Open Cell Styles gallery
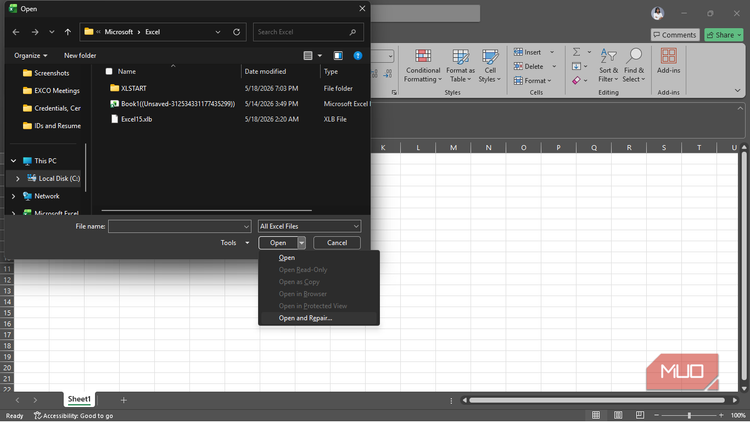 click(x=490, y=66)
